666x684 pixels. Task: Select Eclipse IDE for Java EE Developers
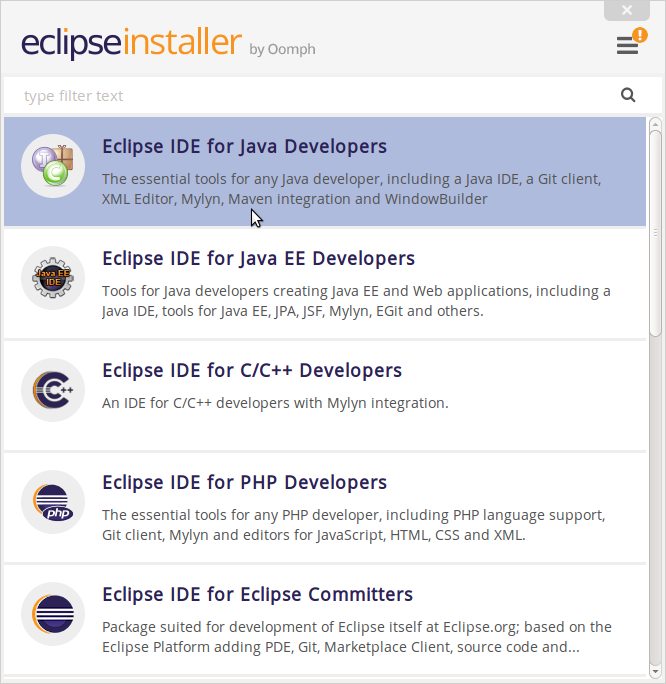[x=325, y=284]
